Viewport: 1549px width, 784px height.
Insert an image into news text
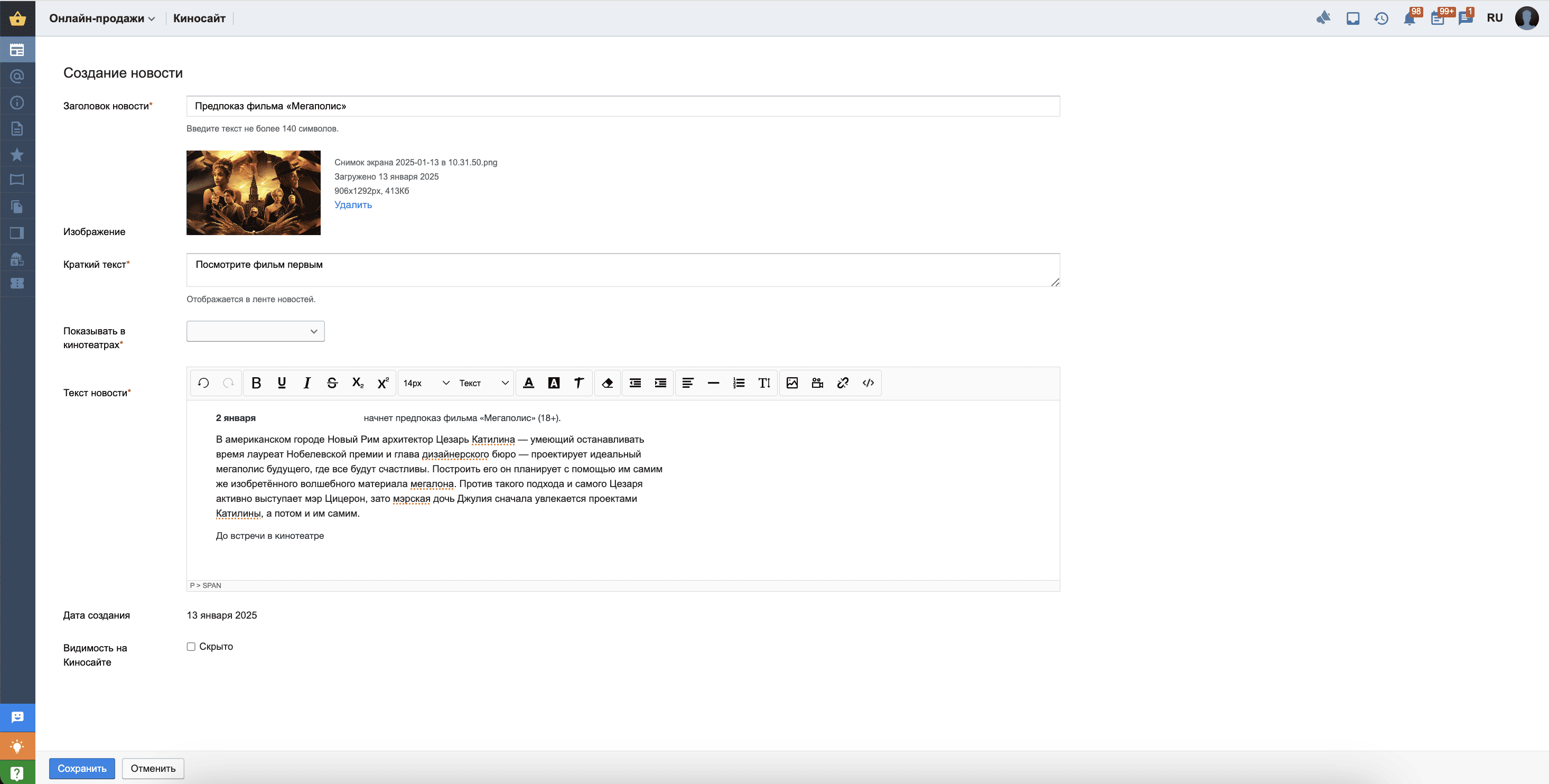(792, 383)
